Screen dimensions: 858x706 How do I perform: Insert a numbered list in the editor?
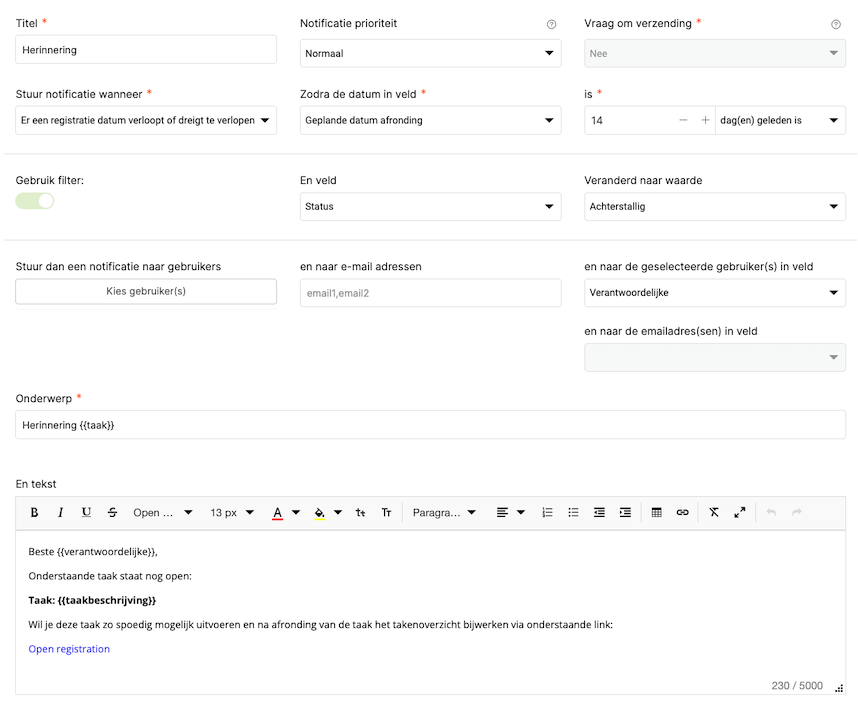coord(547,512)
